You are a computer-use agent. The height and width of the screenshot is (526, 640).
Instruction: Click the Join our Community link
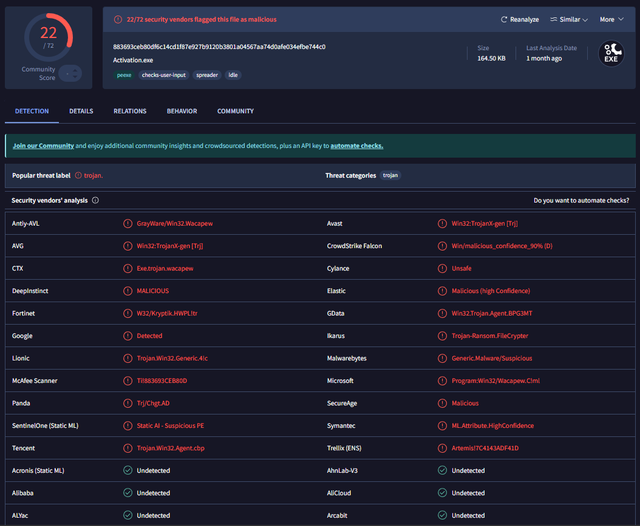pyautogui.click(x=43, y=146)
